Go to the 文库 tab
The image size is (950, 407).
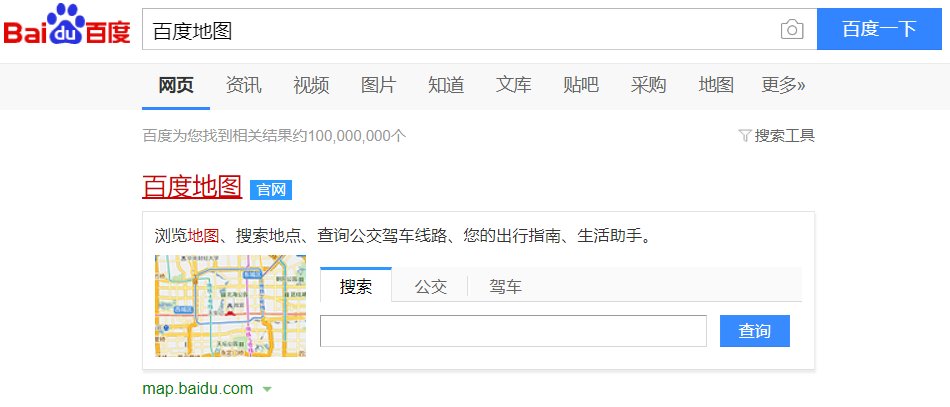513,85
